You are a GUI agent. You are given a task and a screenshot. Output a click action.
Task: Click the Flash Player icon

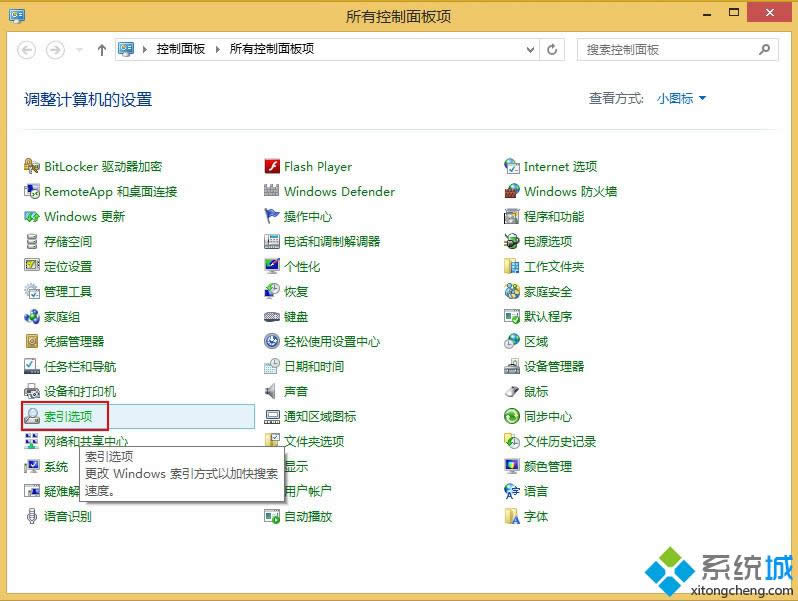pyautogui.click(x=272, y=166)
